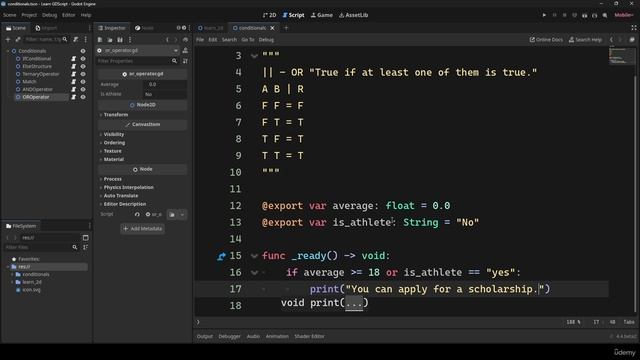Open the Project menu
The width and height of the screenshot is (640, 360).
click(29, 15)
